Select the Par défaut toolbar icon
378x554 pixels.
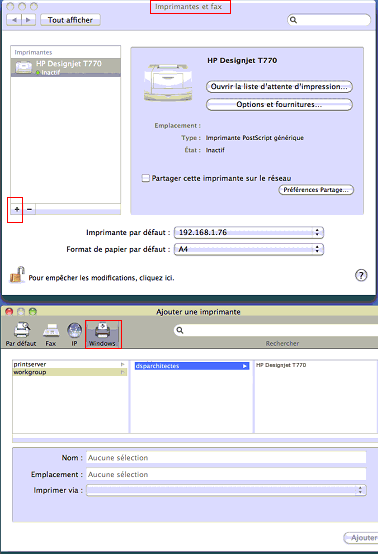coord(21,334)
